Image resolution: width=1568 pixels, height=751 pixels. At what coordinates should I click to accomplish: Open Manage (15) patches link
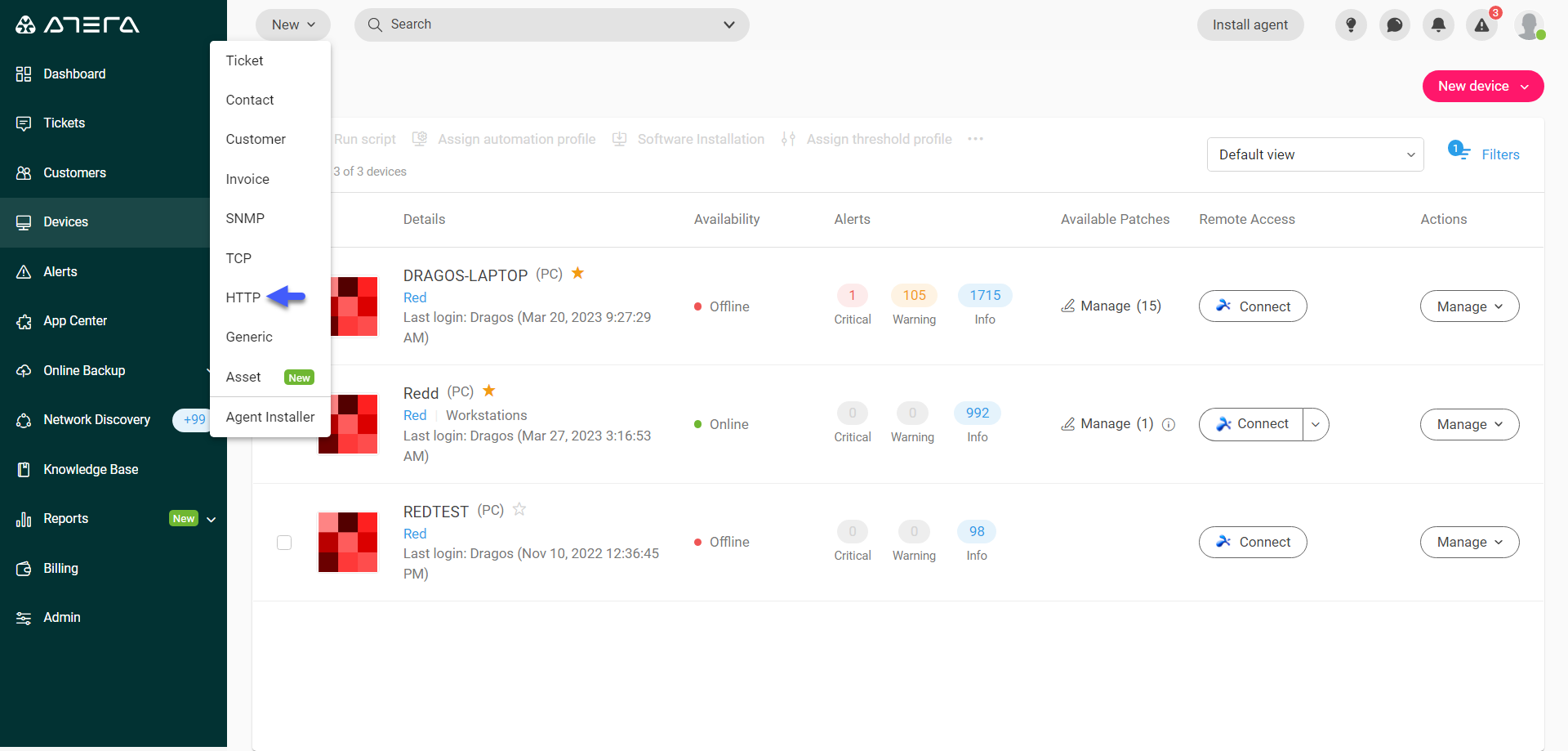click(1111, 306)
